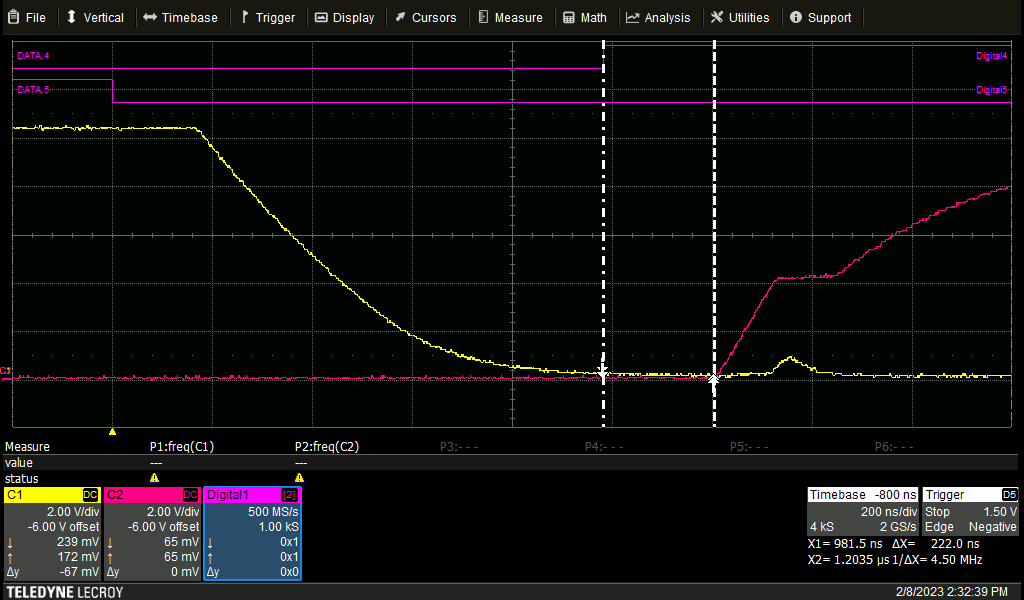Click the 1.50 V trigger level value
The height and width of the screenshot is (600, 1024).
pyautogui.click(x=1000, y=511)
